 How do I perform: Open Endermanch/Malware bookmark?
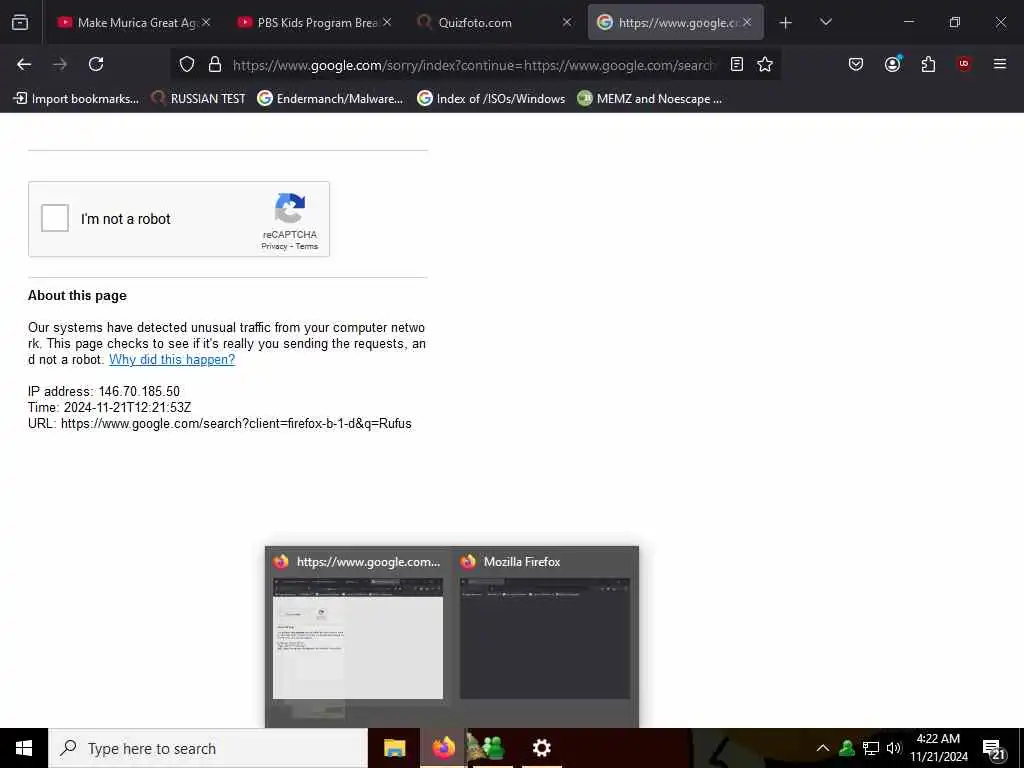tap(330, 99)
